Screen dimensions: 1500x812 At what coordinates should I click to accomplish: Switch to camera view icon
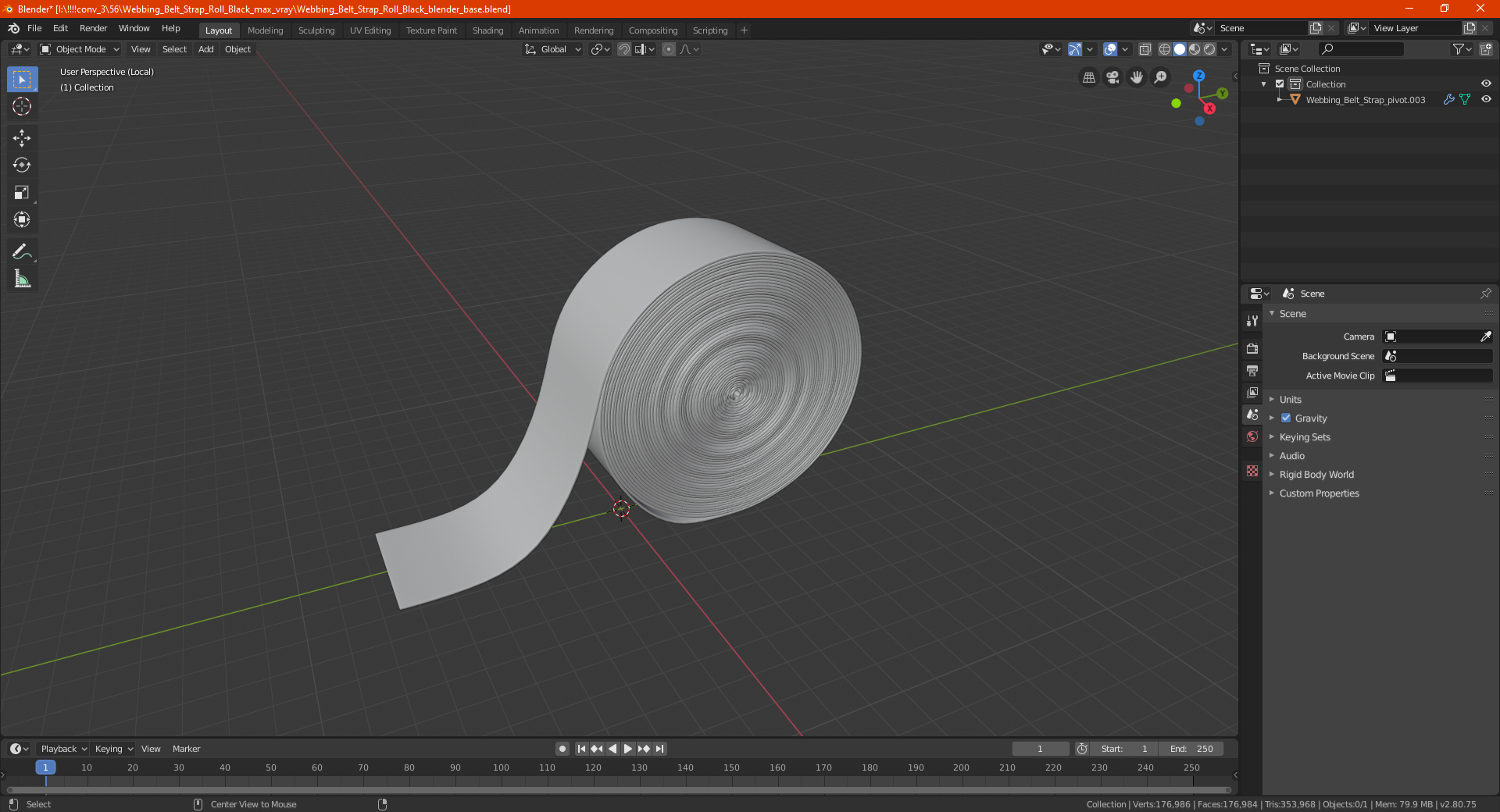(1112, 77)
